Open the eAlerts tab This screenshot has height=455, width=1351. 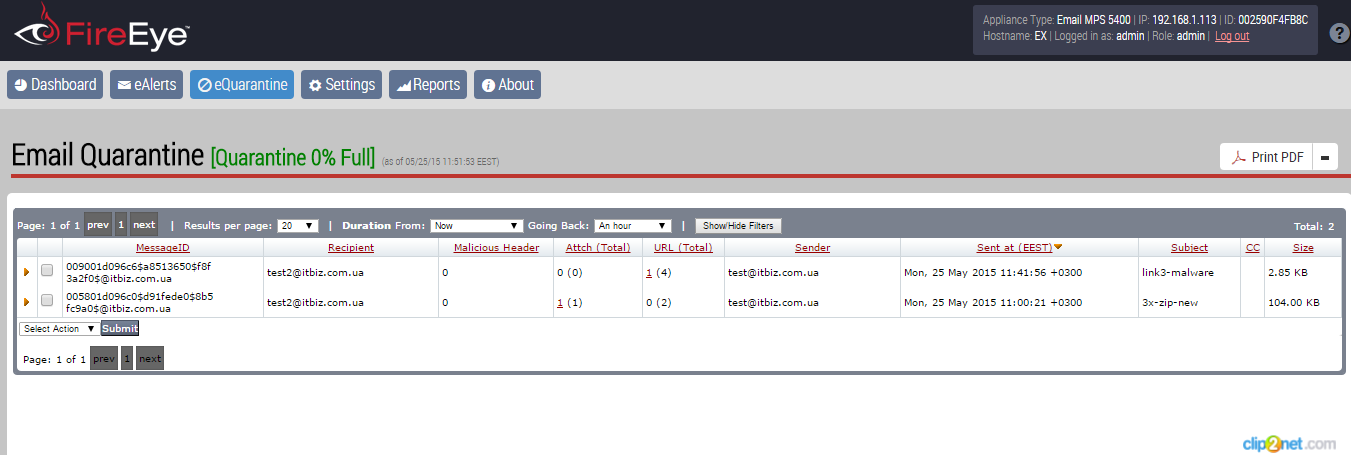[x=146, y=85]
